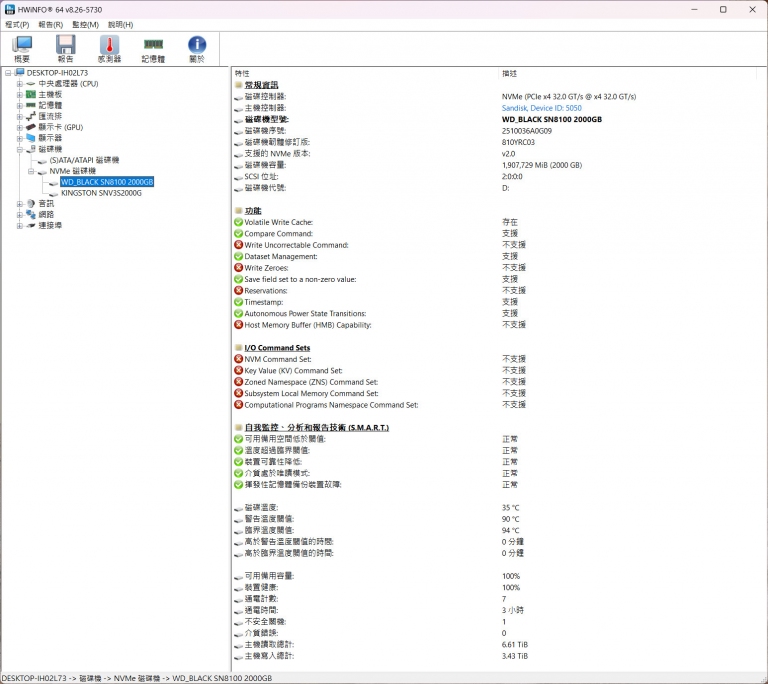Collapse the 磁碟機 drives node
Viewport: 768px width, 684px height.
[x=20, y=149]
